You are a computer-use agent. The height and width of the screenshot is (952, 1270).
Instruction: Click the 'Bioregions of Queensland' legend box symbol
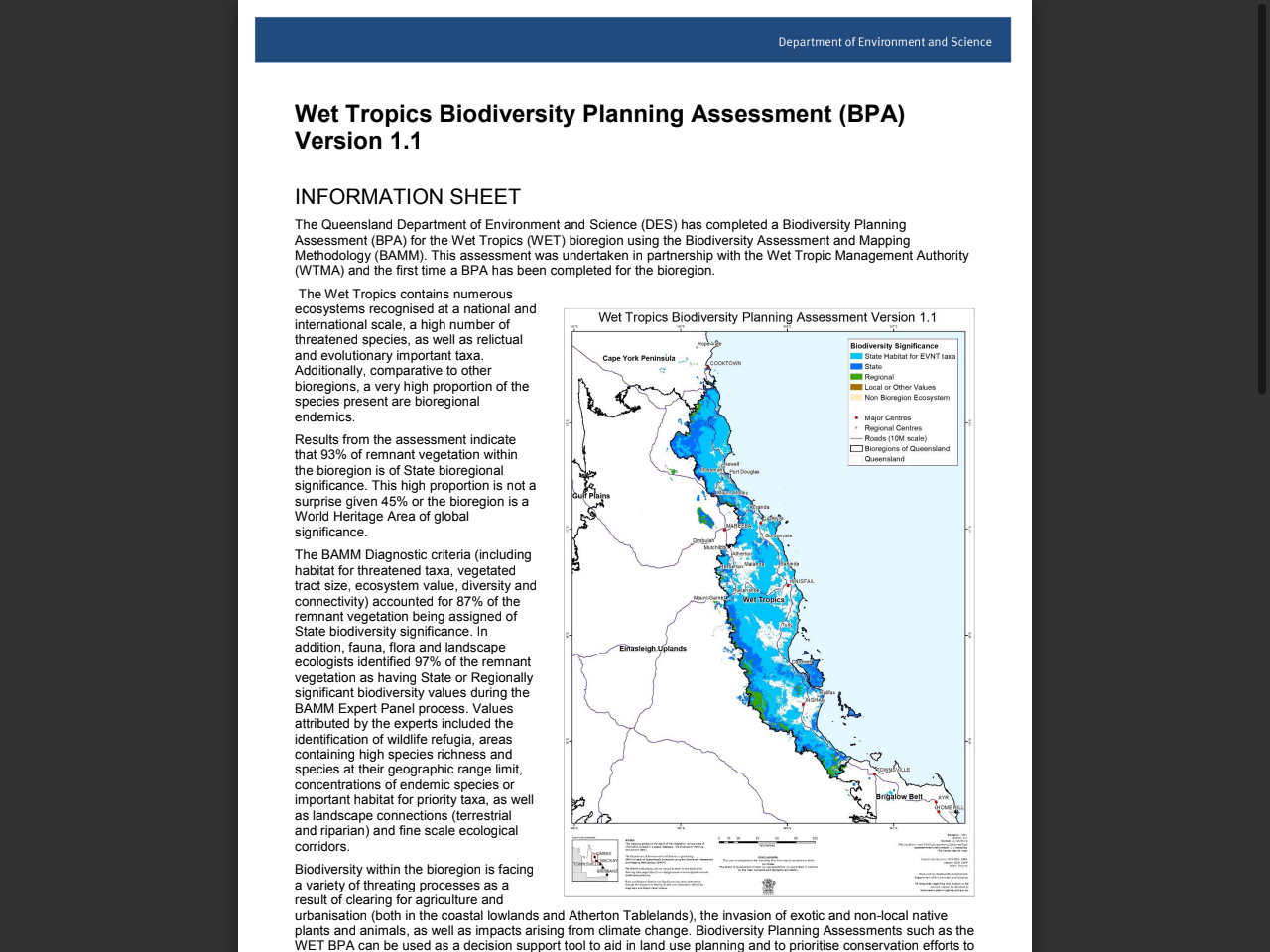(856, 448)
